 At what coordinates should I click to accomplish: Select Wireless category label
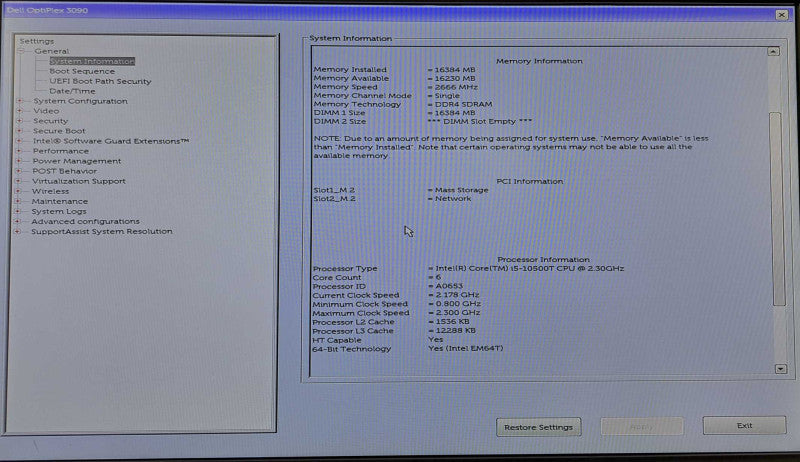pyautogui.click(x=50, y=191)
